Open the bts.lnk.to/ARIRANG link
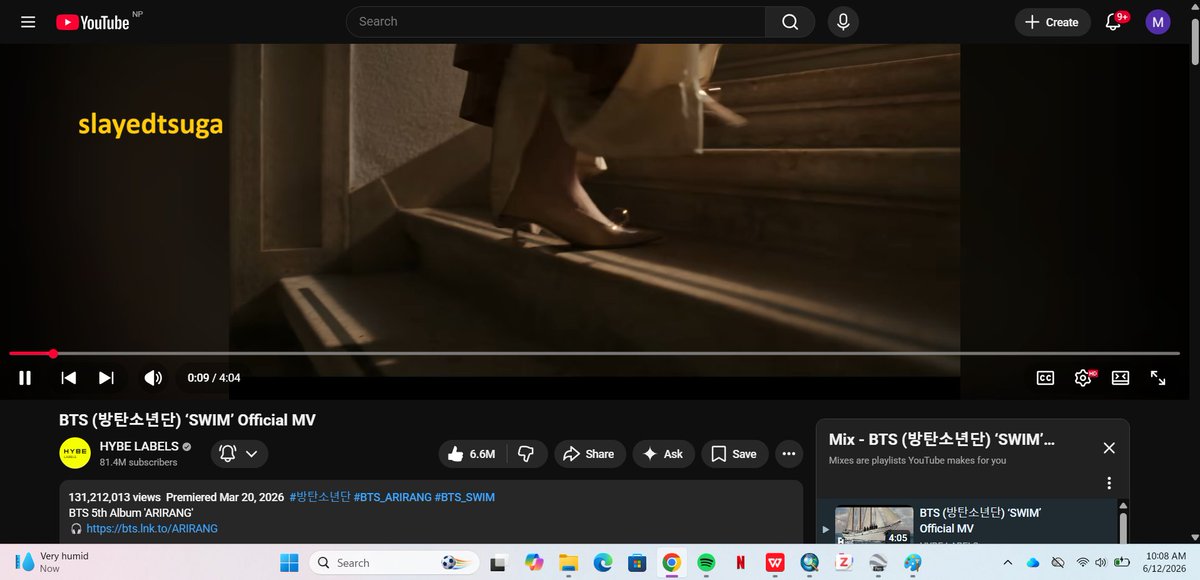 [x=152, y=528]
